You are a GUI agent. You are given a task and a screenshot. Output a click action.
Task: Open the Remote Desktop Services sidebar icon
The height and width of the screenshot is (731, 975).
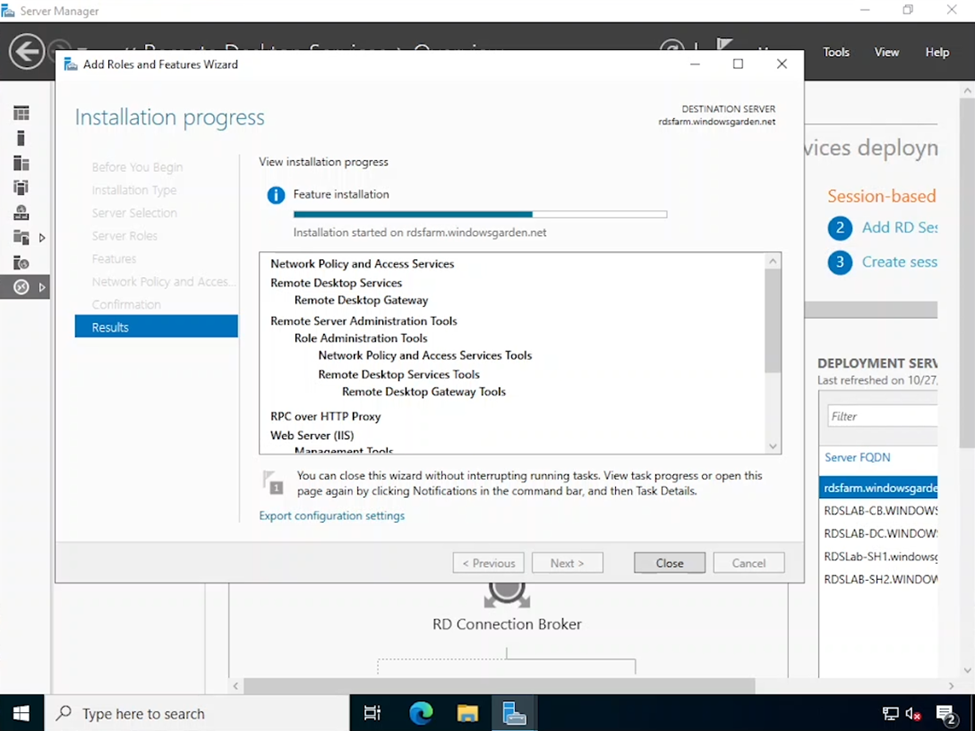click(22, 285)
